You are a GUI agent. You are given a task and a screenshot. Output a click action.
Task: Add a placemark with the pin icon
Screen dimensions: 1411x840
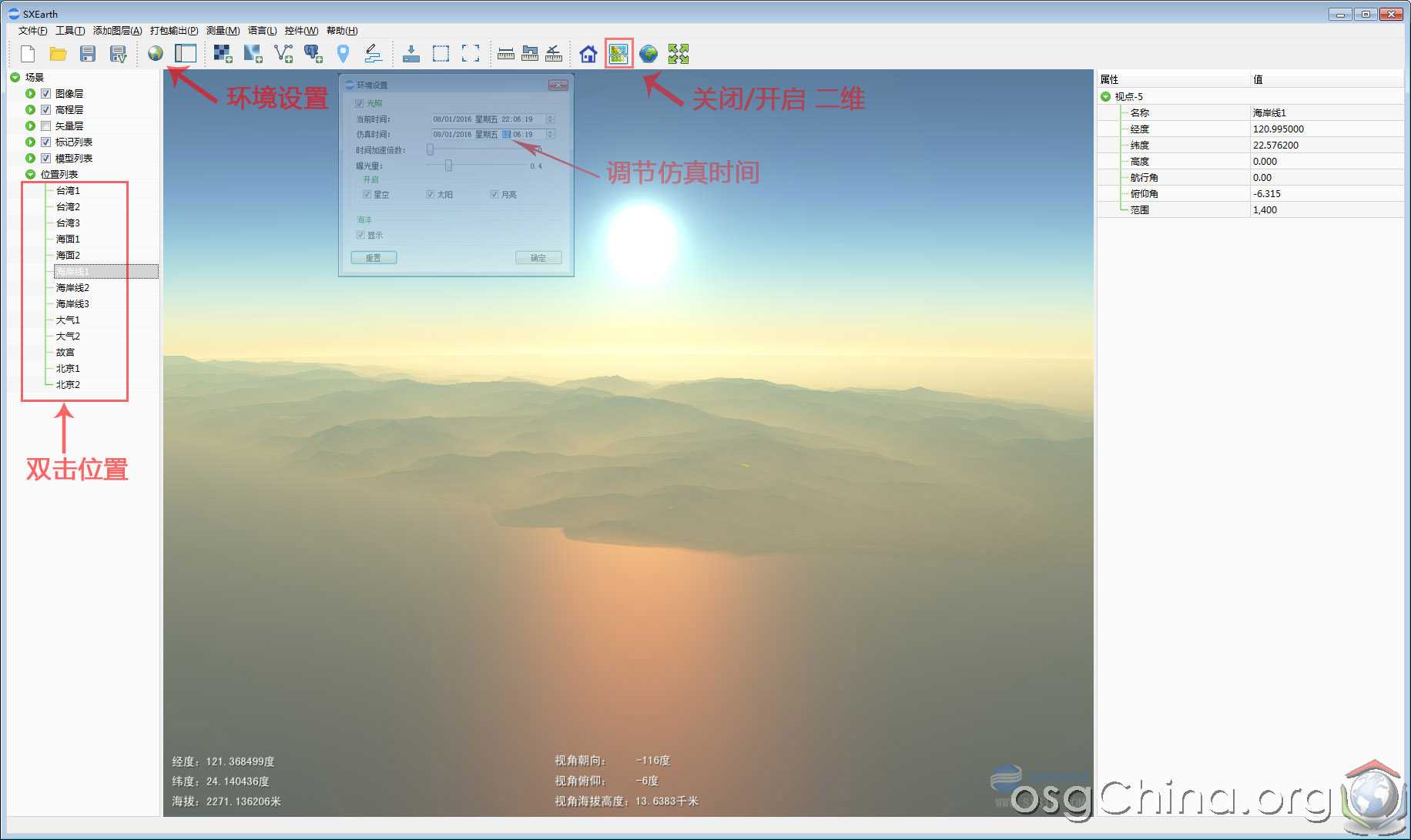point(344,53)
